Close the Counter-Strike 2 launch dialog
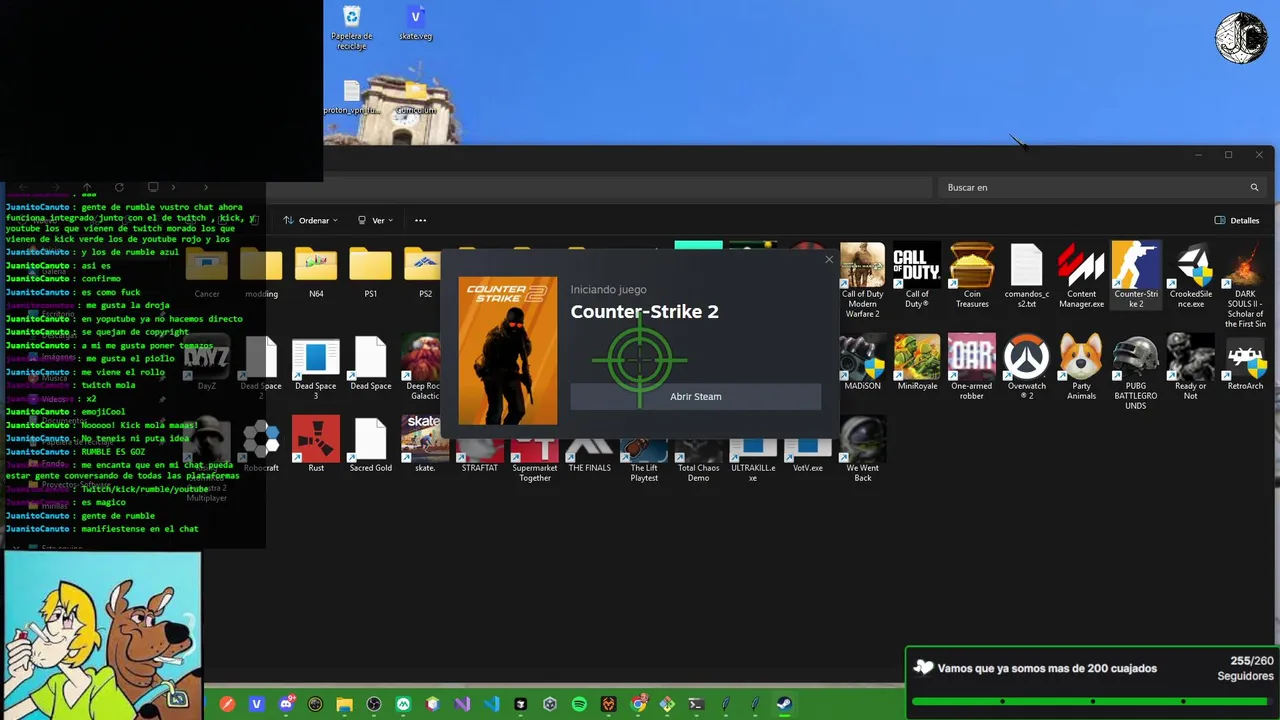This screenshot has height=720, width=1280. (828, 260)
